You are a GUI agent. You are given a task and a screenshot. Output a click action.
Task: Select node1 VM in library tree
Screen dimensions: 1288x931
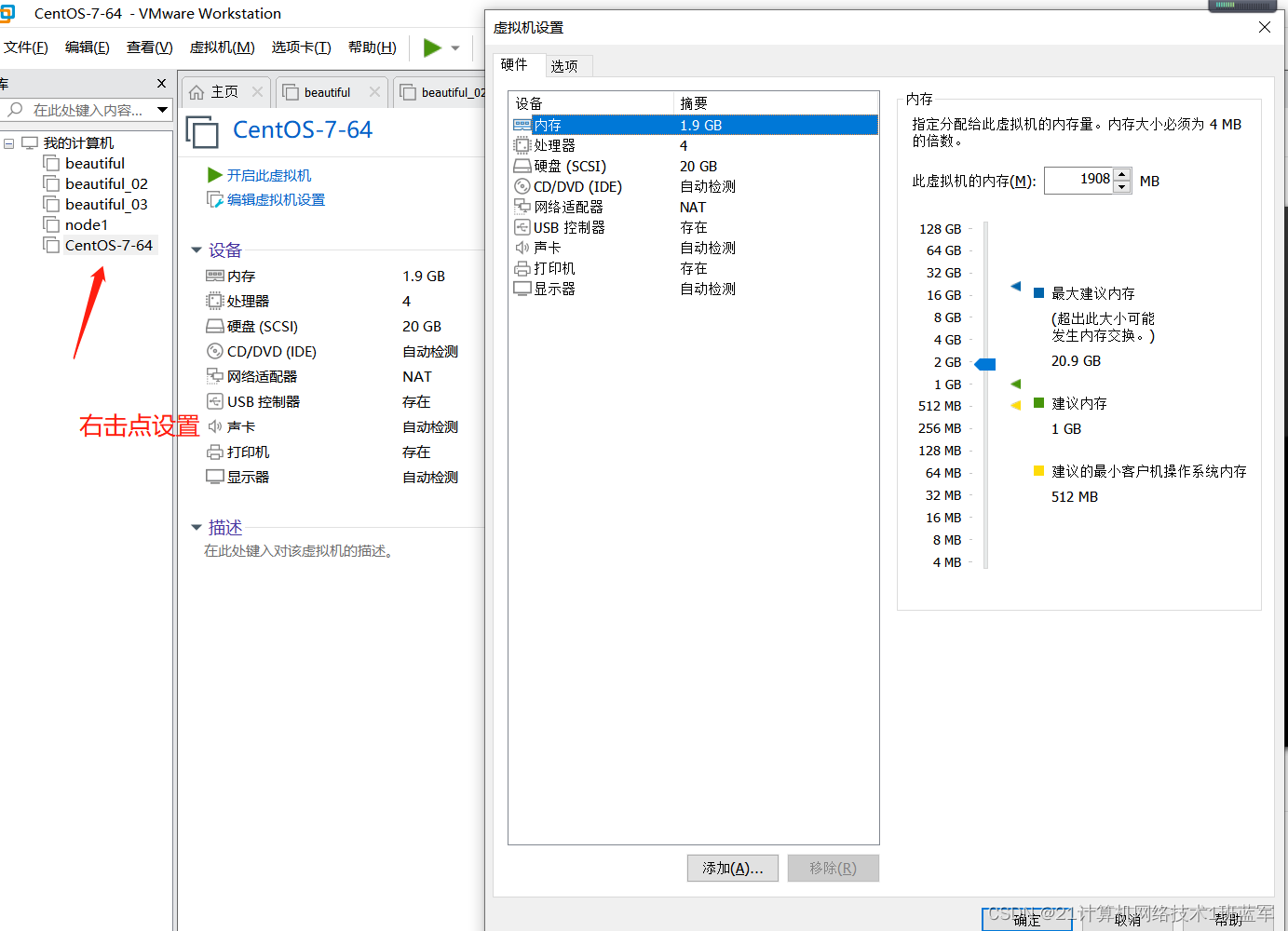pyautogui.click(x=86, y=225)
